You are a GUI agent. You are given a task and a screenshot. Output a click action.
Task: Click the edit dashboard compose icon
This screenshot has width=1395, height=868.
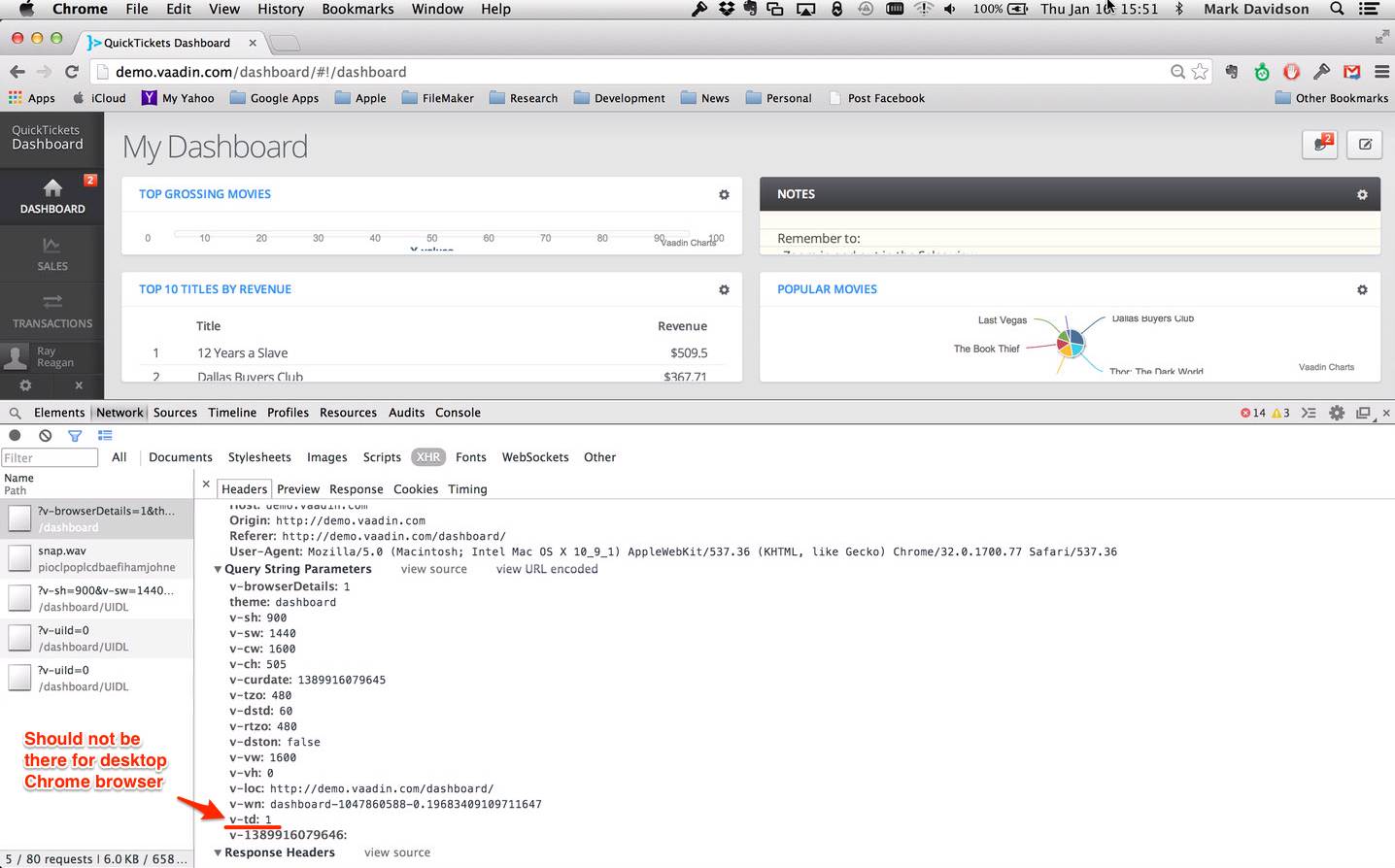pyautogui.click(x=1364, y=144)
